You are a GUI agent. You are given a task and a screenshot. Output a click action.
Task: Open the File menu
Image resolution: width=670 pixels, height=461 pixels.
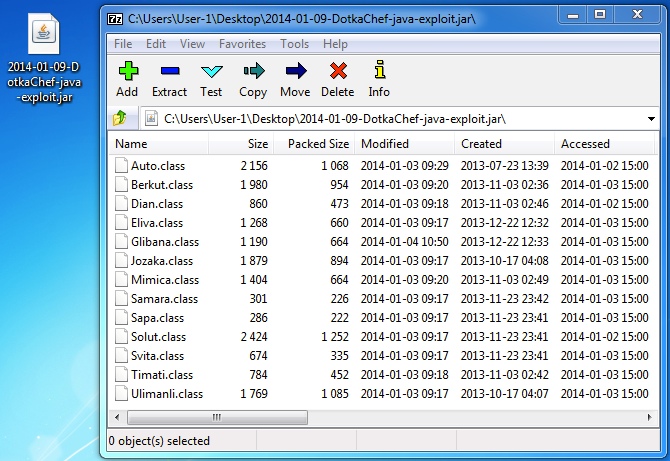click(x=123, y=44)
